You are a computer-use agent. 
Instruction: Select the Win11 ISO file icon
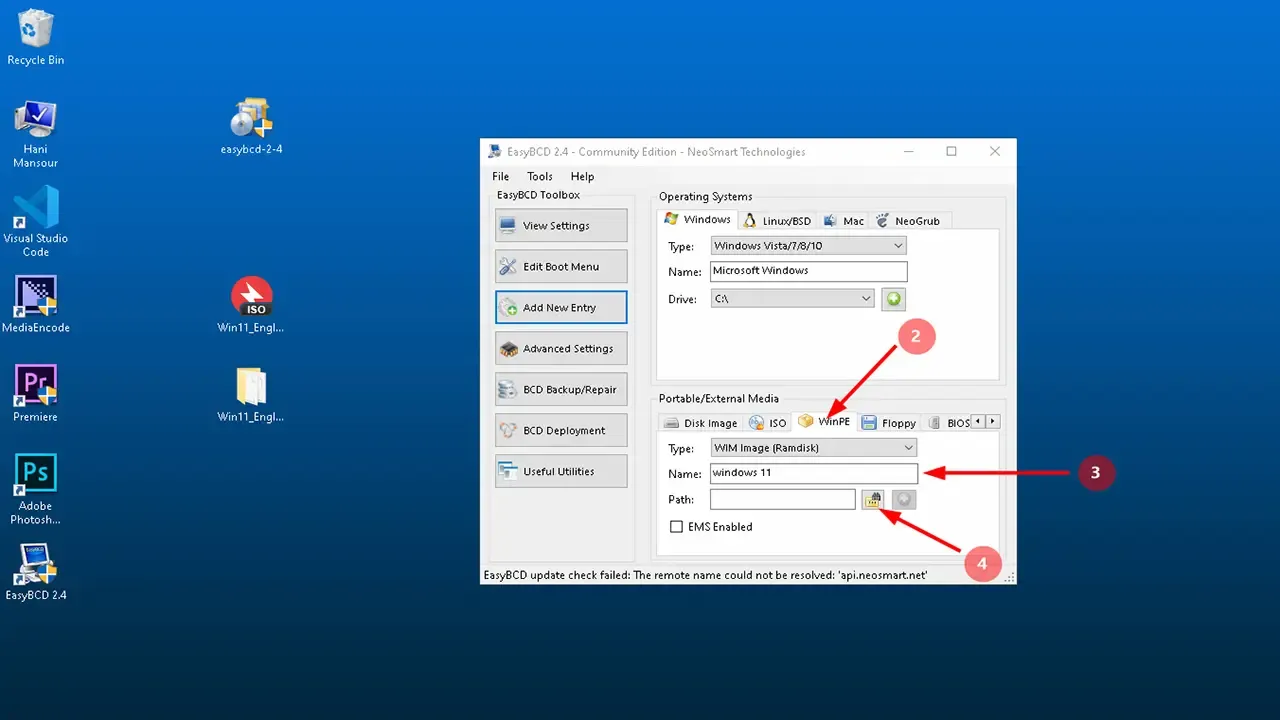click(251, 306)
